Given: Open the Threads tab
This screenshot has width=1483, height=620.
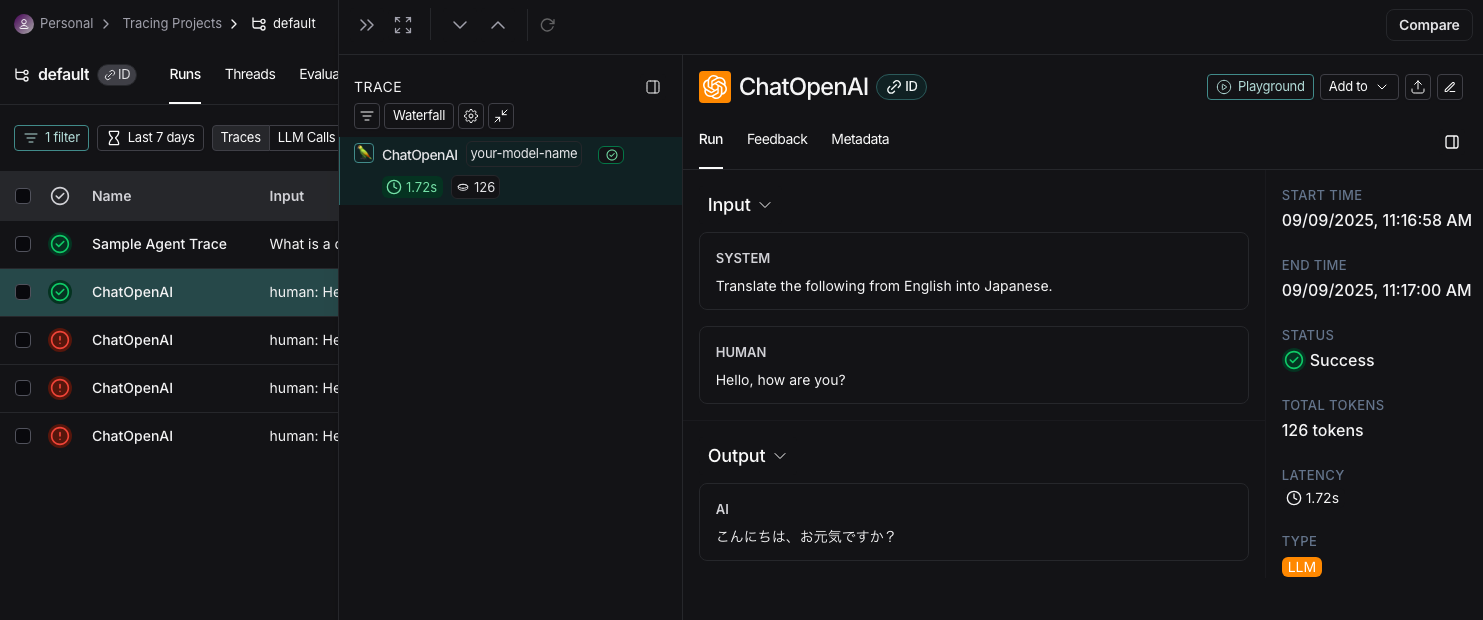Looking at the screenshot, I should click(250, 74).
